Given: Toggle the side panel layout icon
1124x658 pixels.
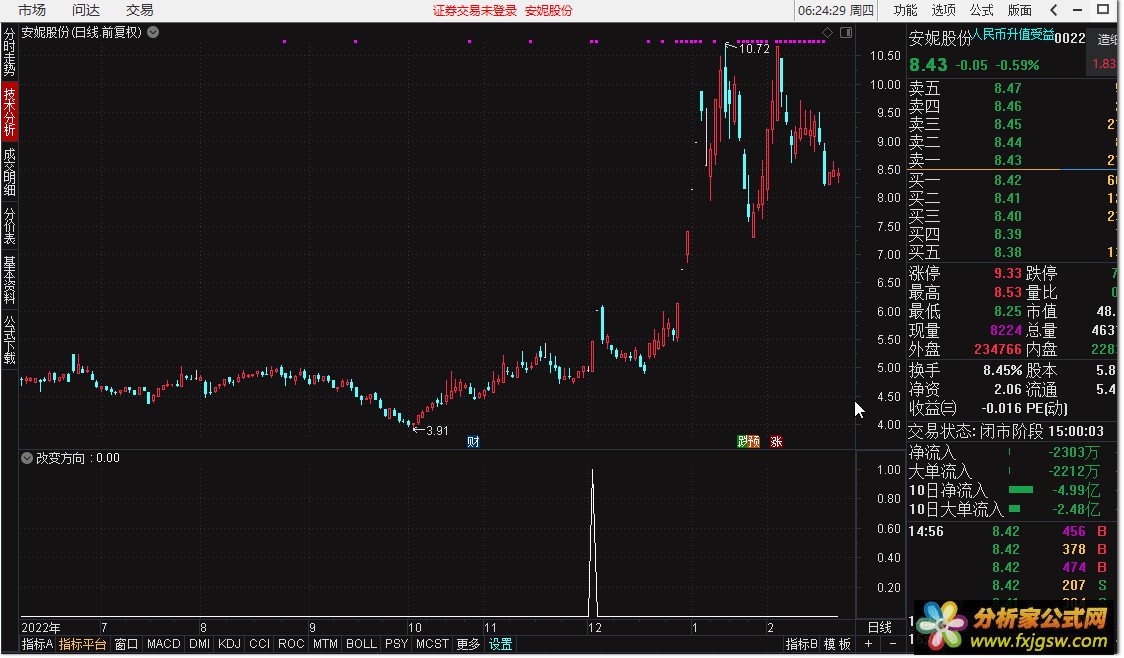Looking at the screenshot, I should pyautogui.click(x=846, y=32).
